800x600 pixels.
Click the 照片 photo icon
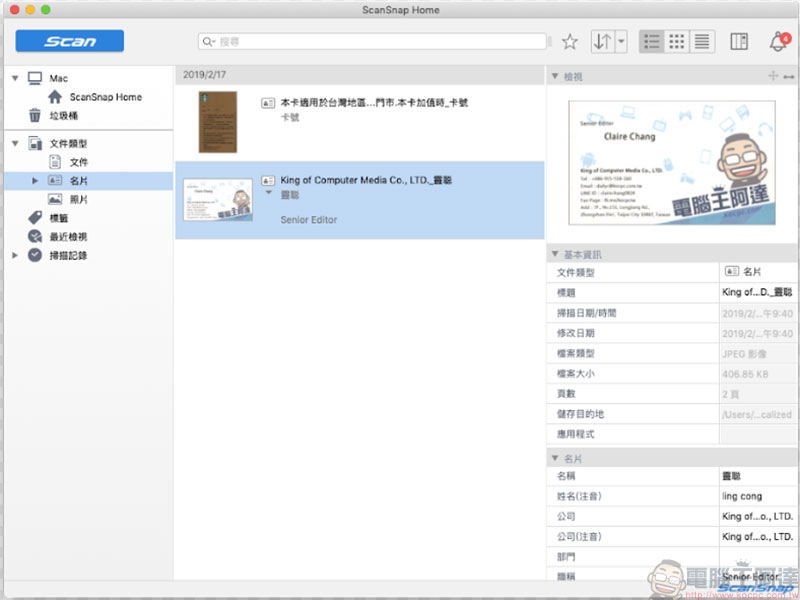(x=55, y=199)
